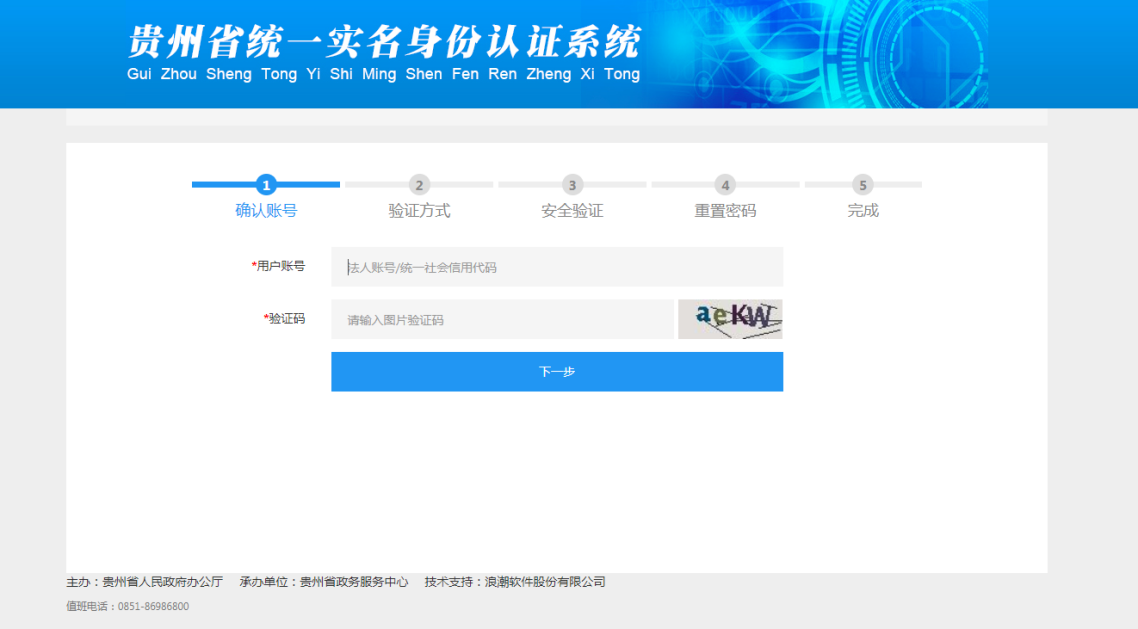The height and width of the screenshot is (629, 1138).
Task: Click the step 4 circle icon
Action: point(725,185)
